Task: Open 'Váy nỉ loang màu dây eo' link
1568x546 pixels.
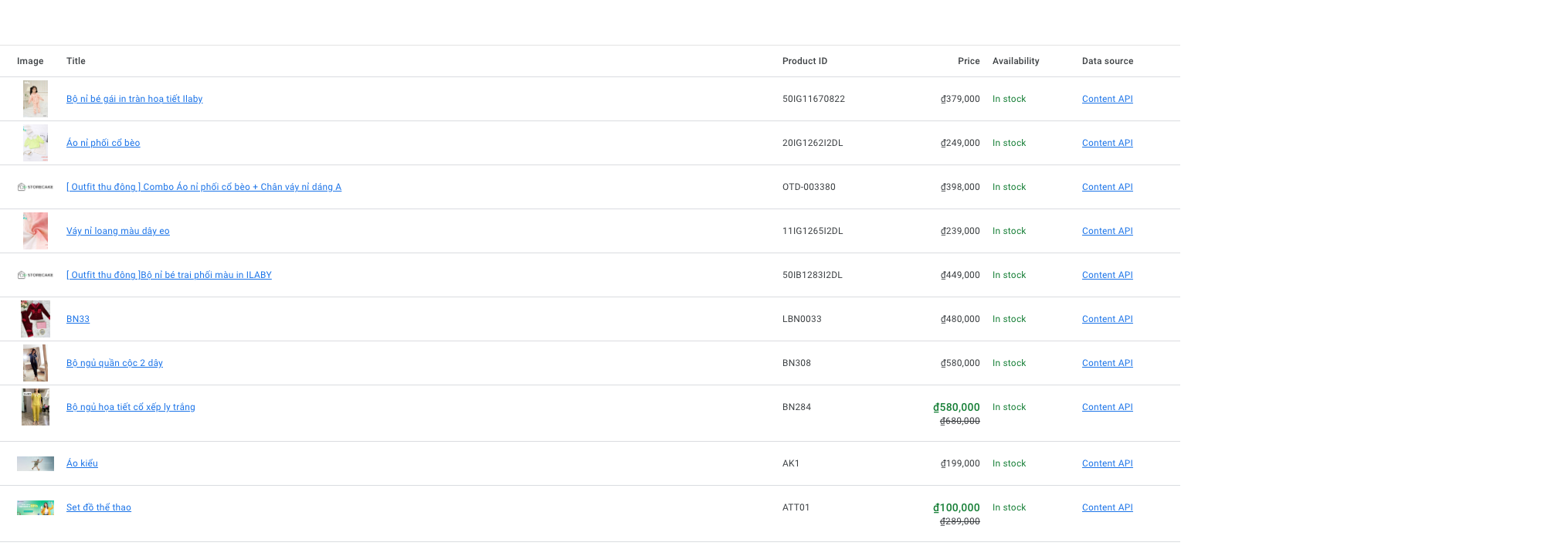Action: [118, 231]
